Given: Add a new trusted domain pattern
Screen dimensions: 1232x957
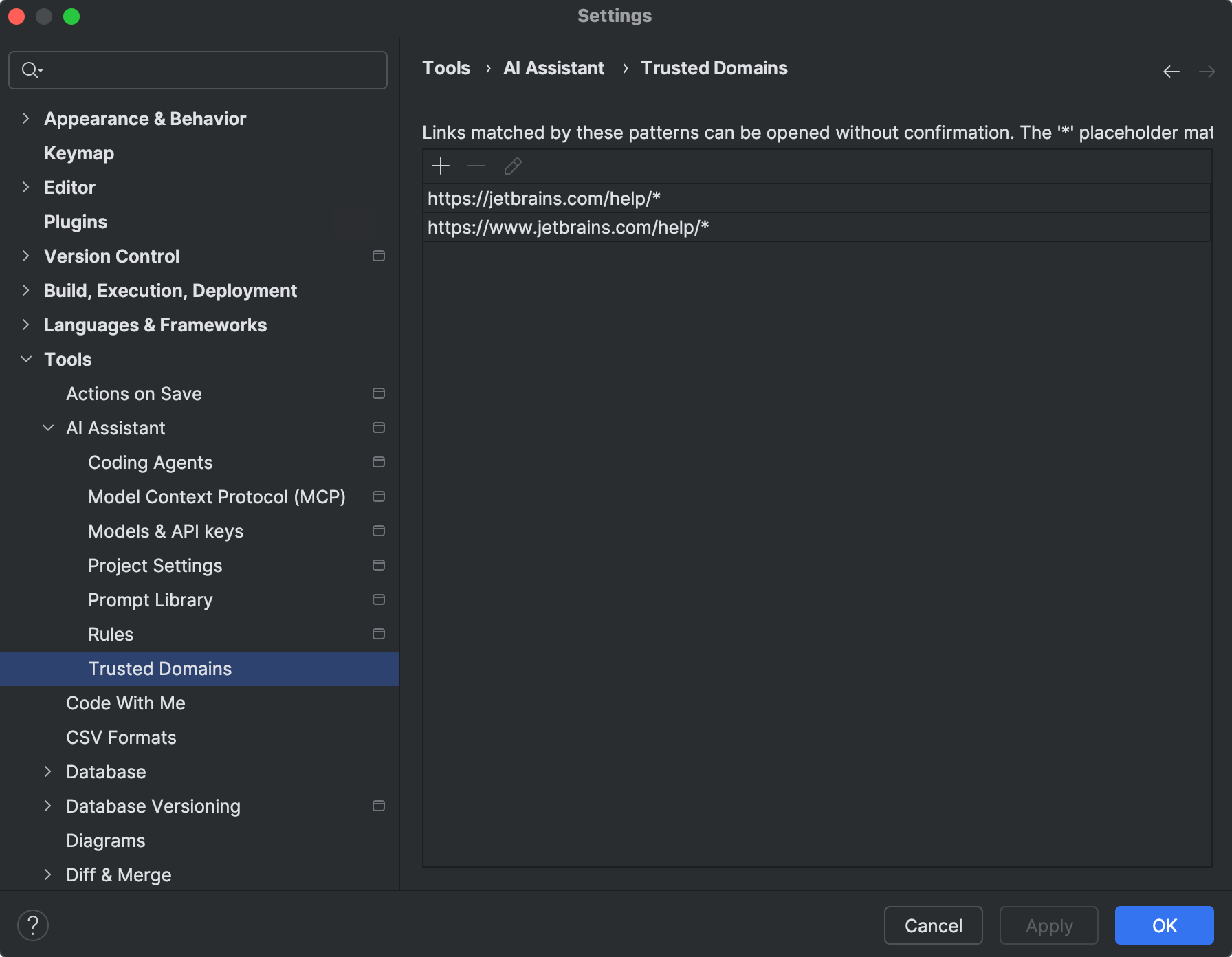Looking at the screenshot, I should click(441, 166).
